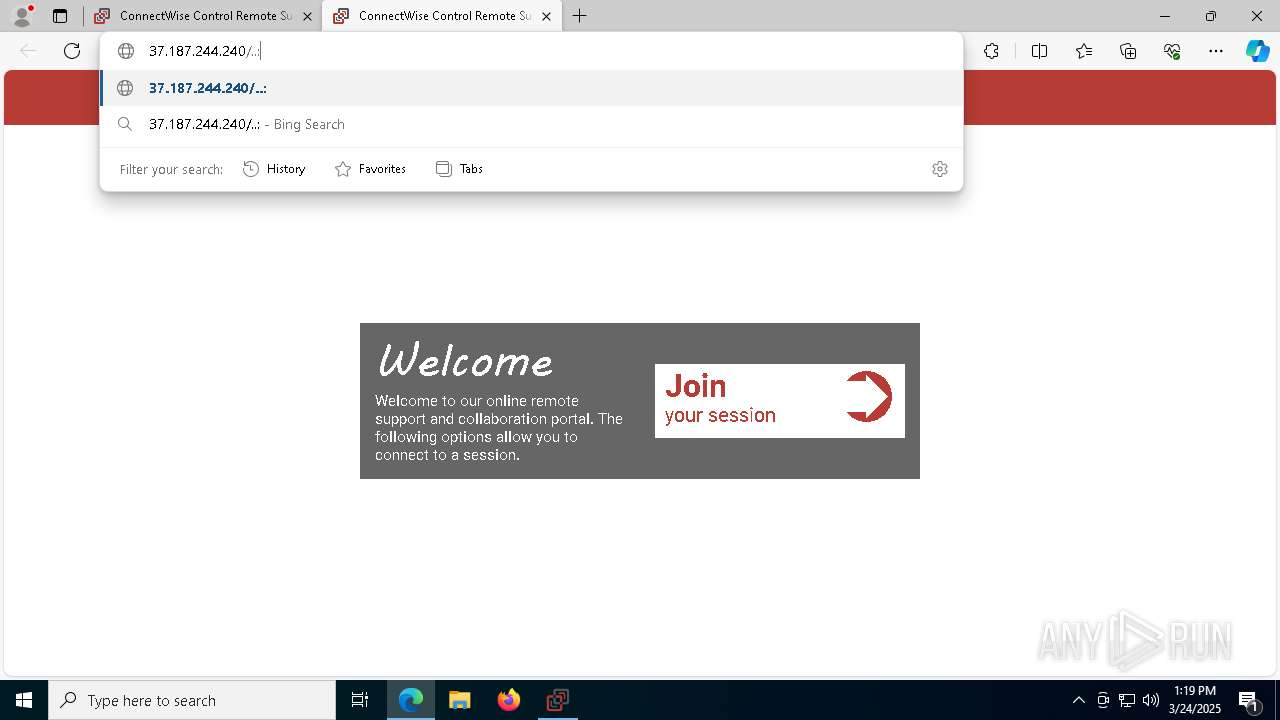This screenshot has height=720, width=1280.
Task: Open the clock and date flyout
Action: click(1195, 700)
